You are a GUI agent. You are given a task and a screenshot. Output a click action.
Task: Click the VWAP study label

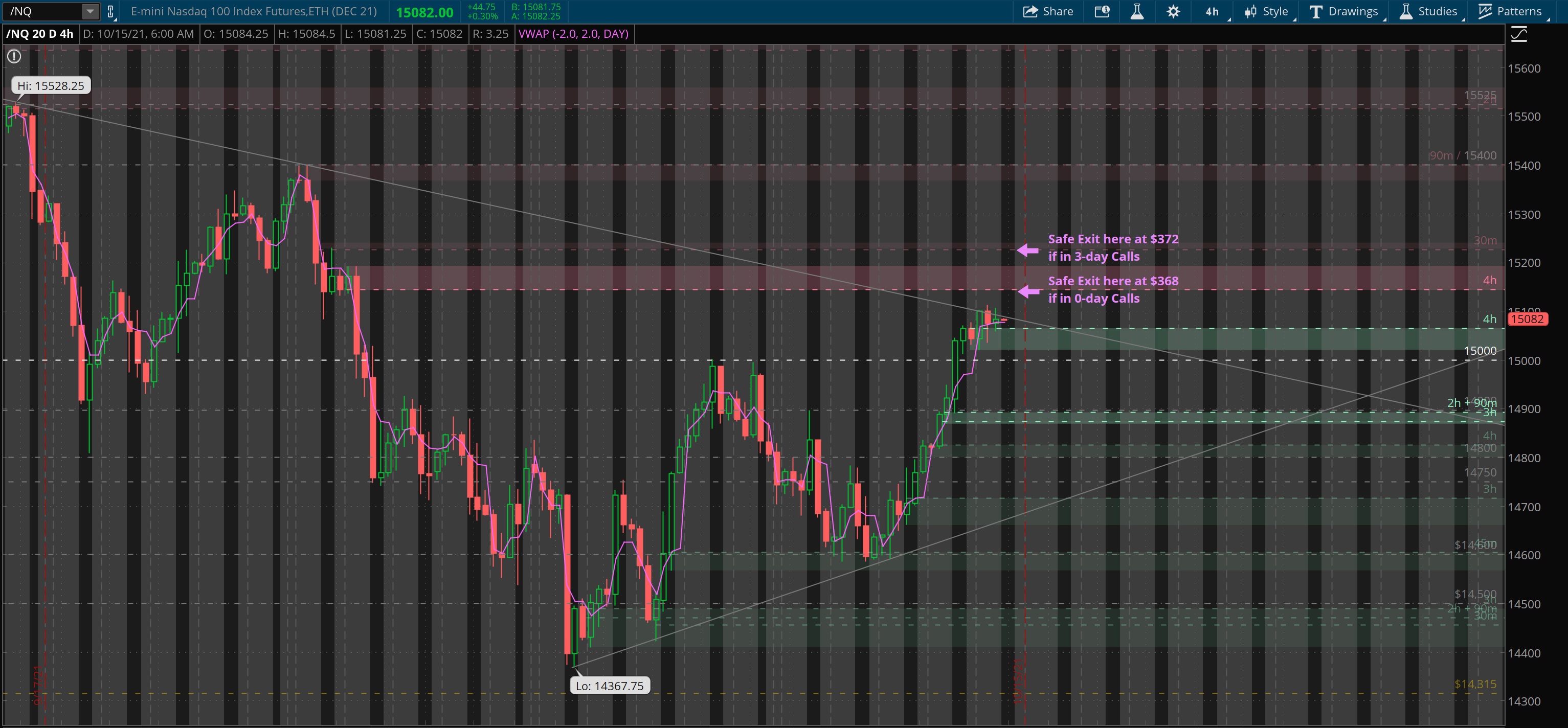(x=573, y=34)
